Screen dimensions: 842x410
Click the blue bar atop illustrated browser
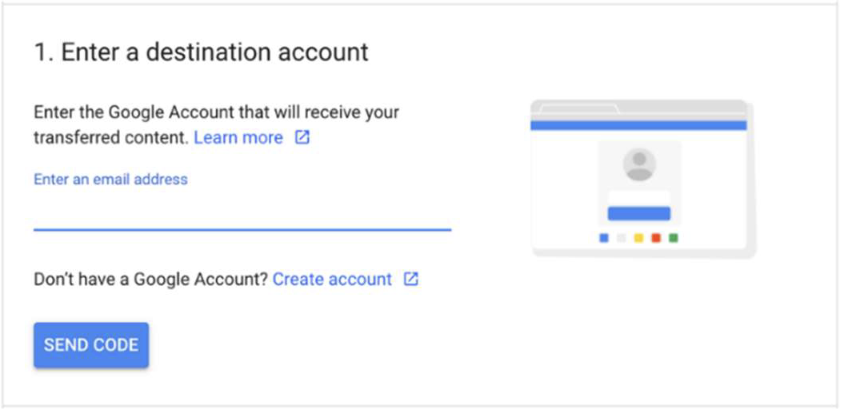(638, 125)
